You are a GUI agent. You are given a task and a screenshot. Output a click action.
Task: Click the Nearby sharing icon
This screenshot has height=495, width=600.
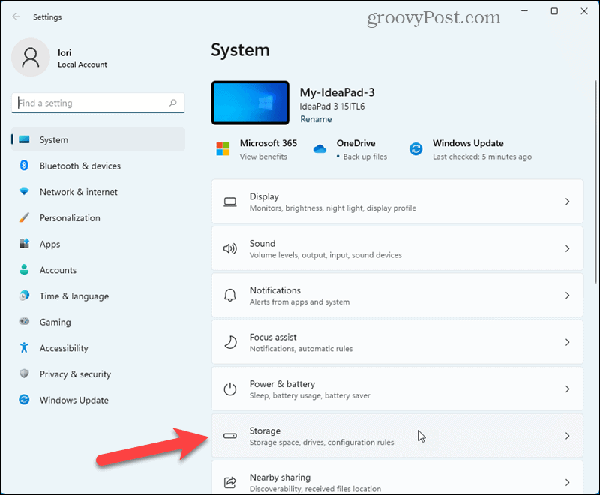coord(230,483)
